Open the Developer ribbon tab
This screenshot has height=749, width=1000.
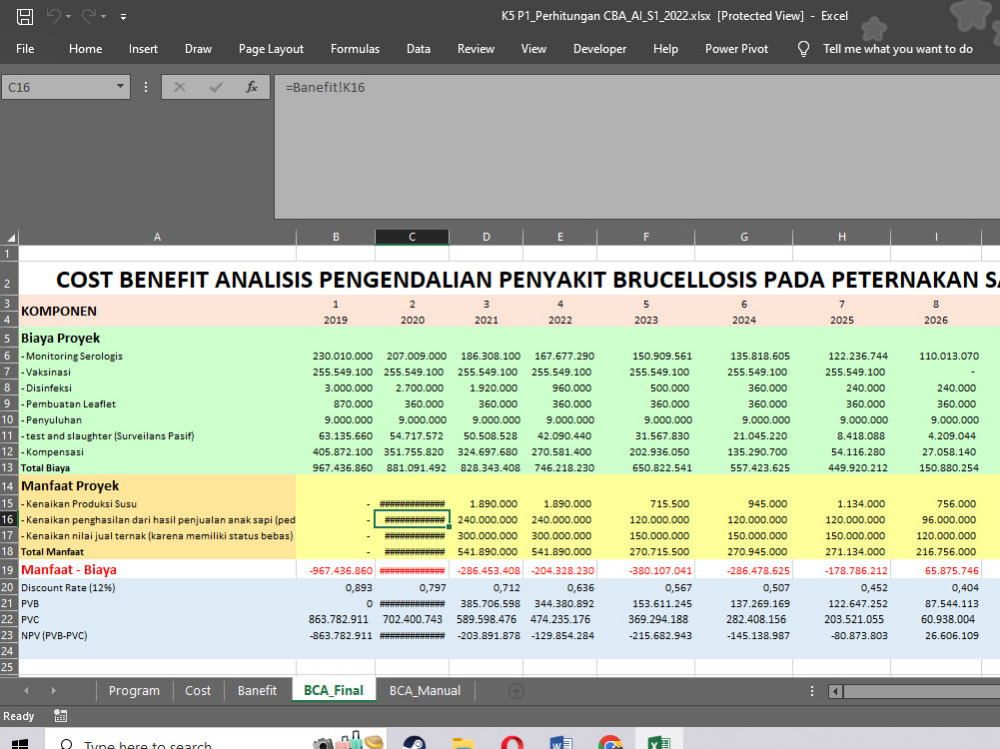point(599,48)
